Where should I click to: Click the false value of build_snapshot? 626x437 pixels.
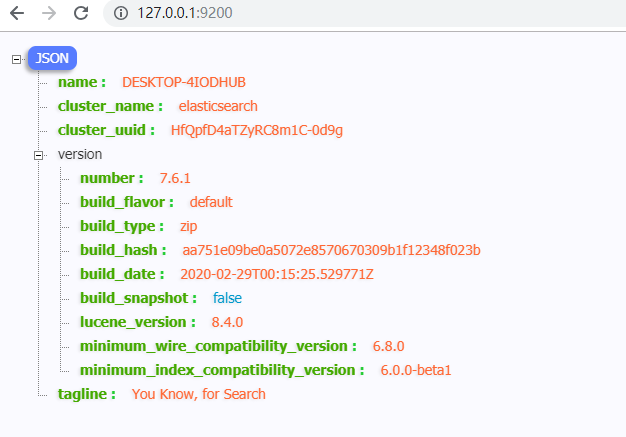[227, 298]
